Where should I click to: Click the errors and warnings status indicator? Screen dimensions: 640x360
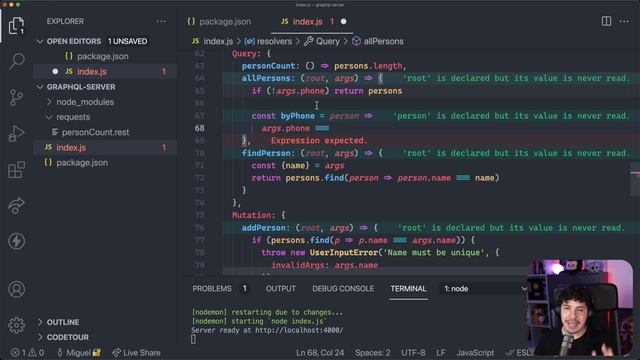(27, 353)
